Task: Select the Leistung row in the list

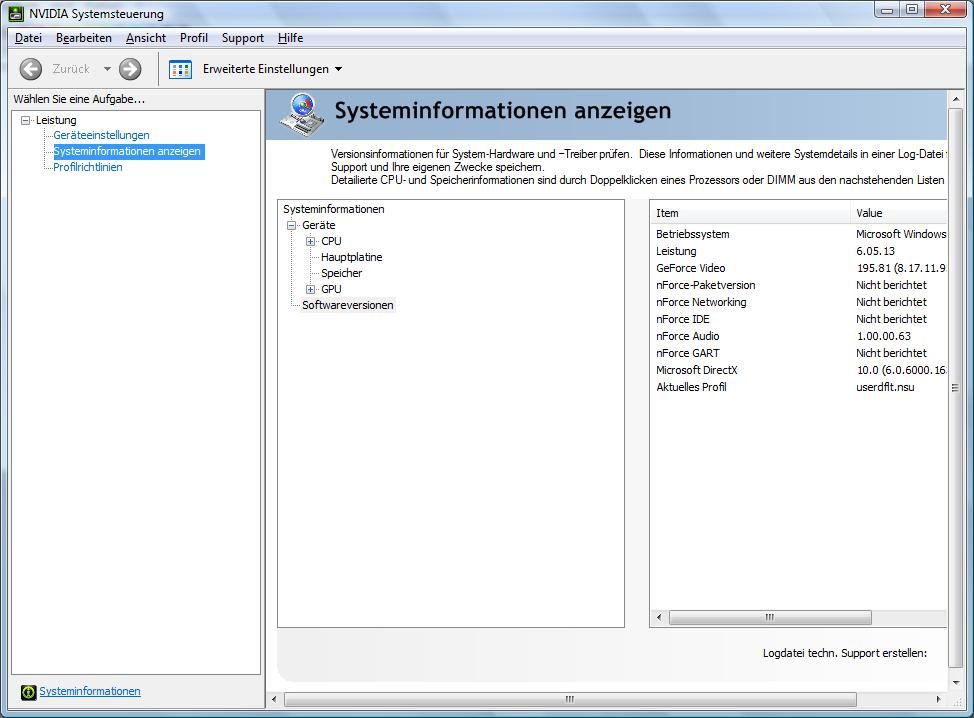Action: (x=799, y=251)
